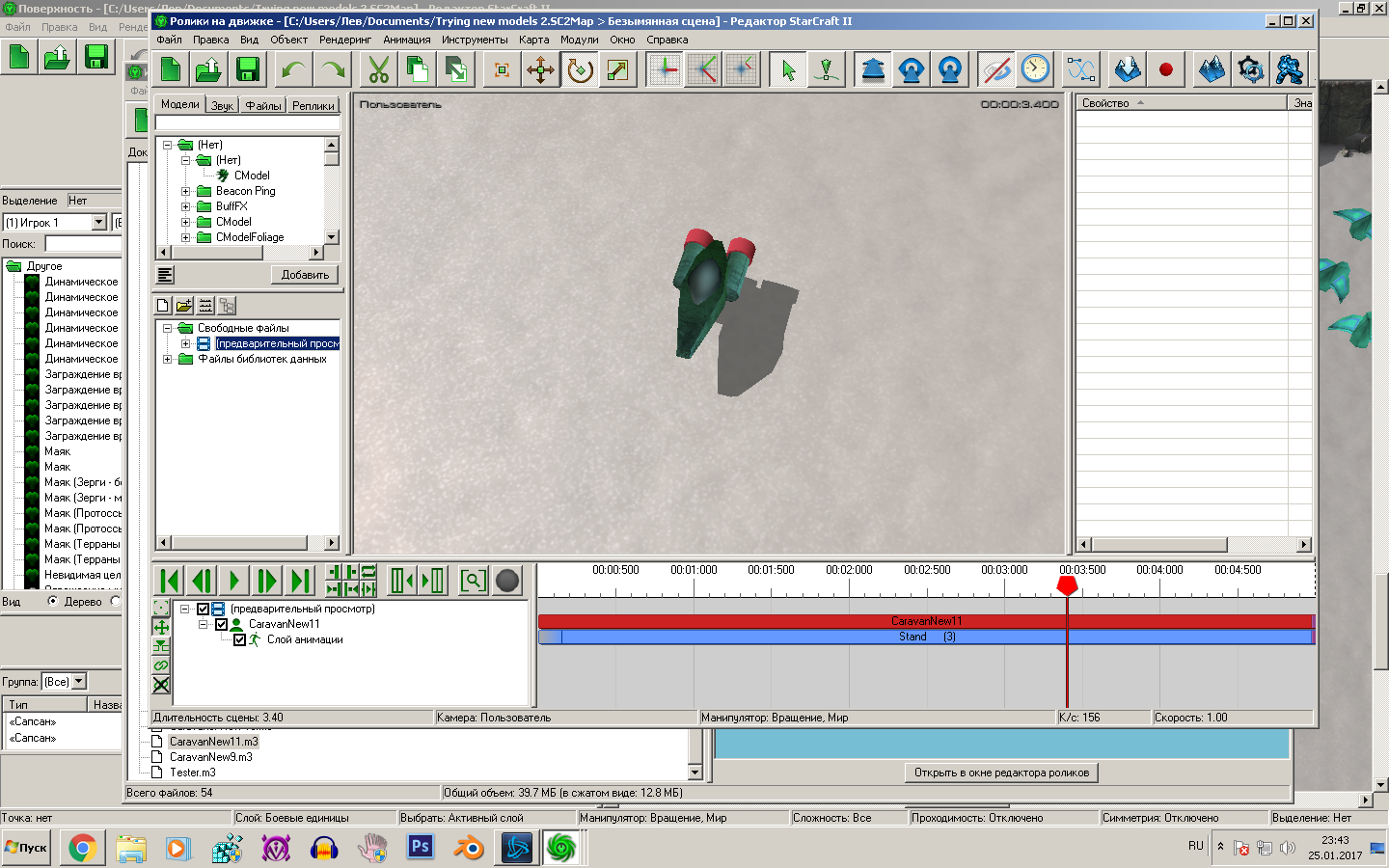Jump to start of timeline
Image resolution: width=1389 pixels, height=868 pixels.
coord(170,581)
